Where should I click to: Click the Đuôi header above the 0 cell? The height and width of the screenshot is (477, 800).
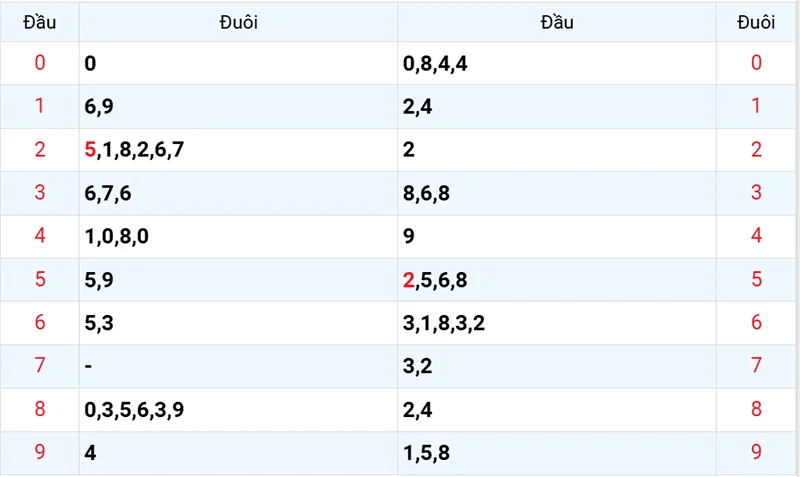coord(238,22)
